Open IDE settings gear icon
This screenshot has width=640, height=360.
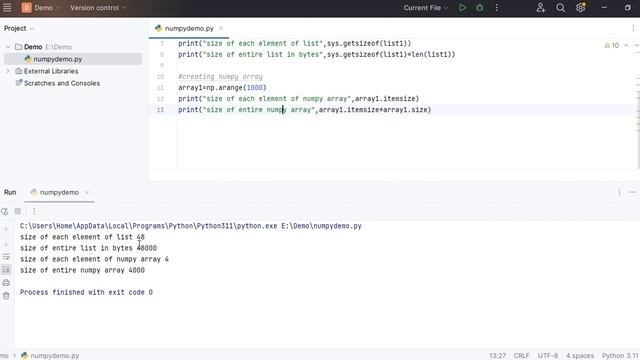[580, 8]
